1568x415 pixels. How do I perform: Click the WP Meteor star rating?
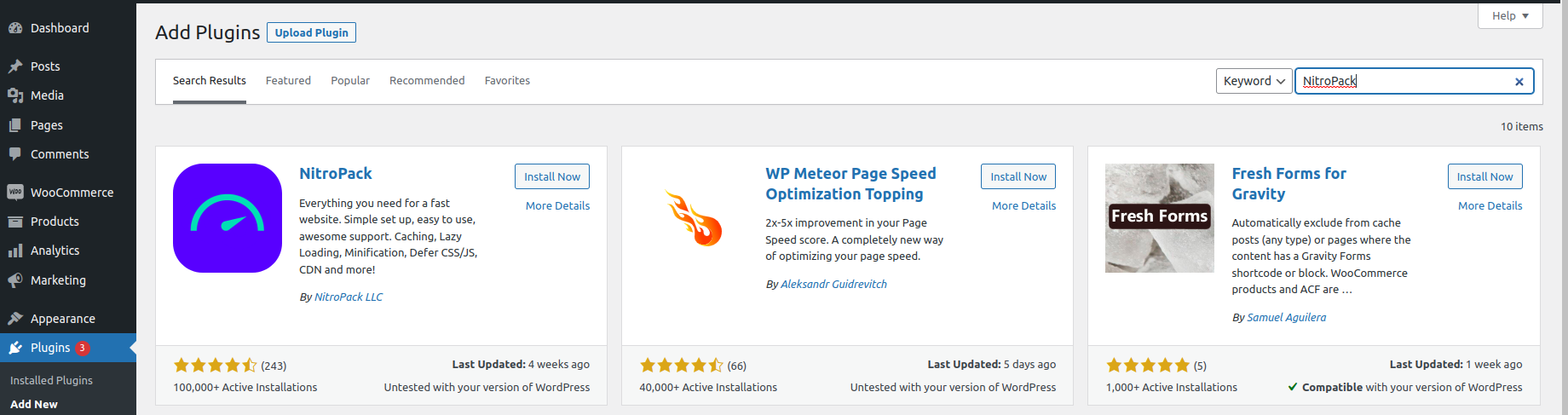coord(681,366)
